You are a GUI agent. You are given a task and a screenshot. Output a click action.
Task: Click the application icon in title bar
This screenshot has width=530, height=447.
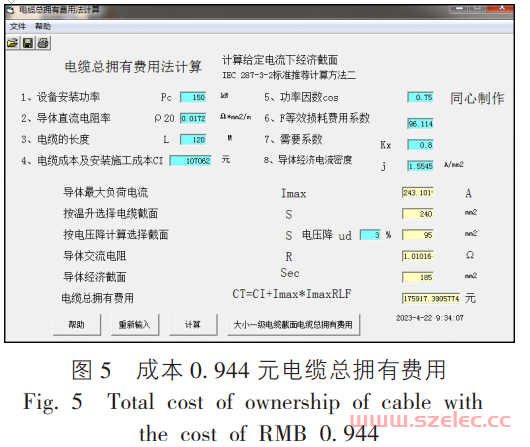(11, 10)
